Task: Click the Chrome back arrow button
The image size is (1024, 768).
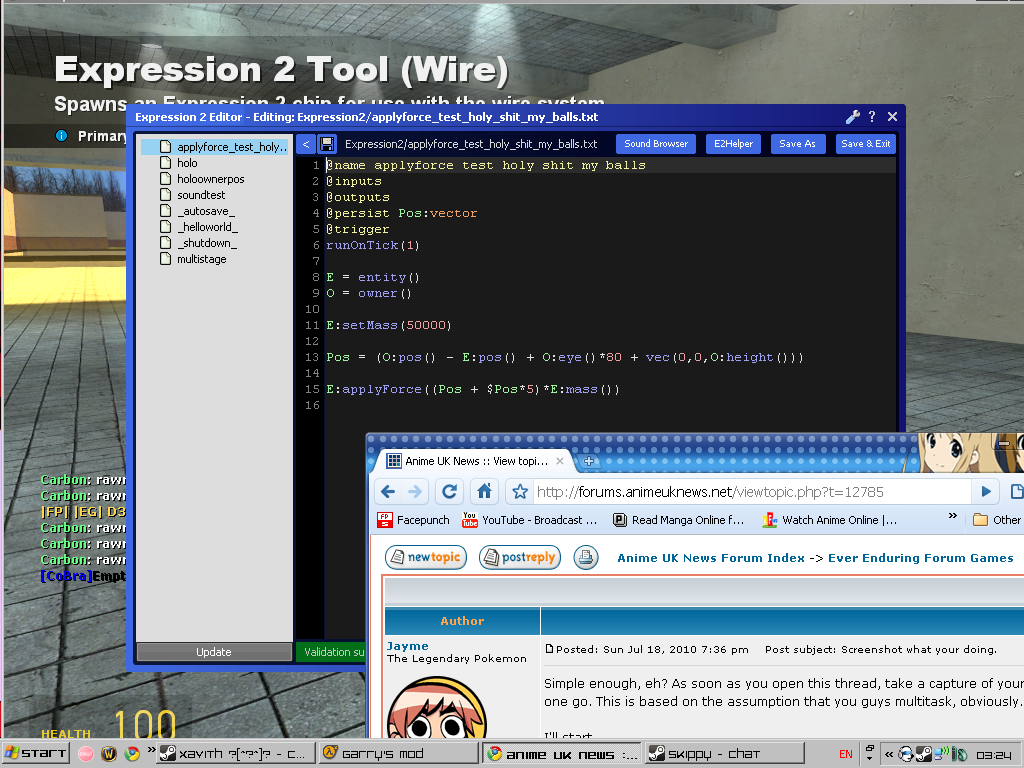Action: tap(388, 491)
